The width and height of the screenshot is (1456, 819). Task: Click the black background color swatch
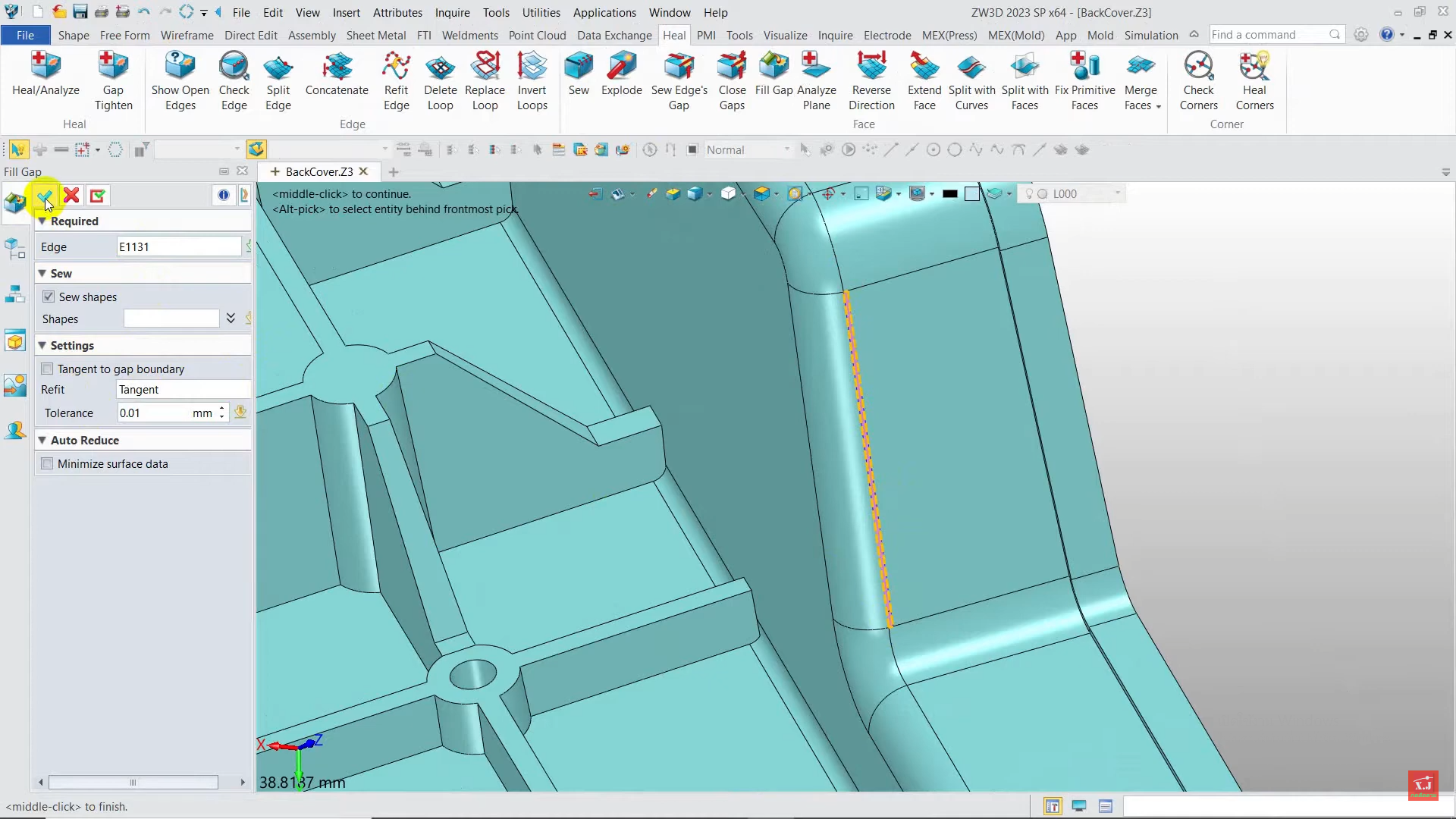click(x=949, y=194)
